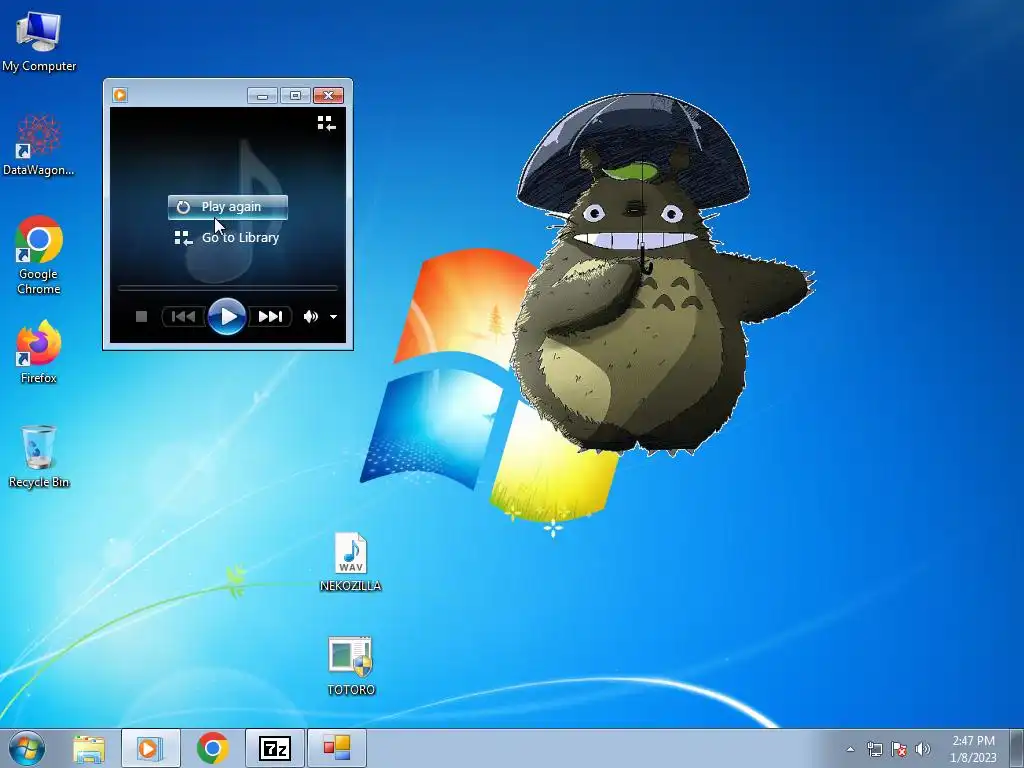Maximize the media player window
Viewport: 1024px width, 768px height.
(295, 96)
